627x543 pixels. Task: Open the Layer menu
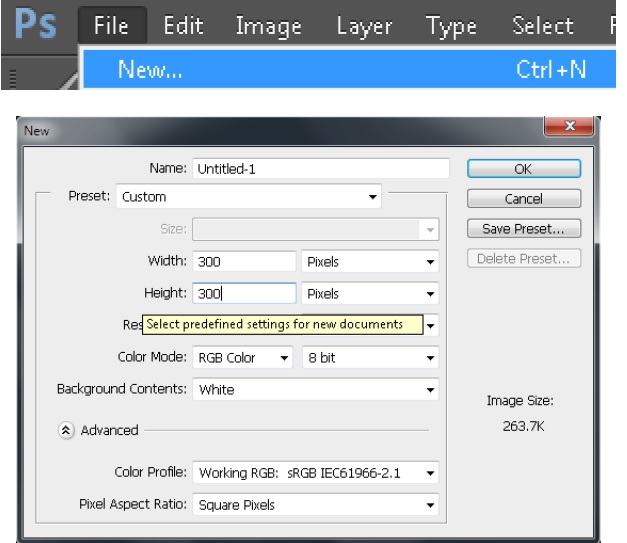[364, 26]
